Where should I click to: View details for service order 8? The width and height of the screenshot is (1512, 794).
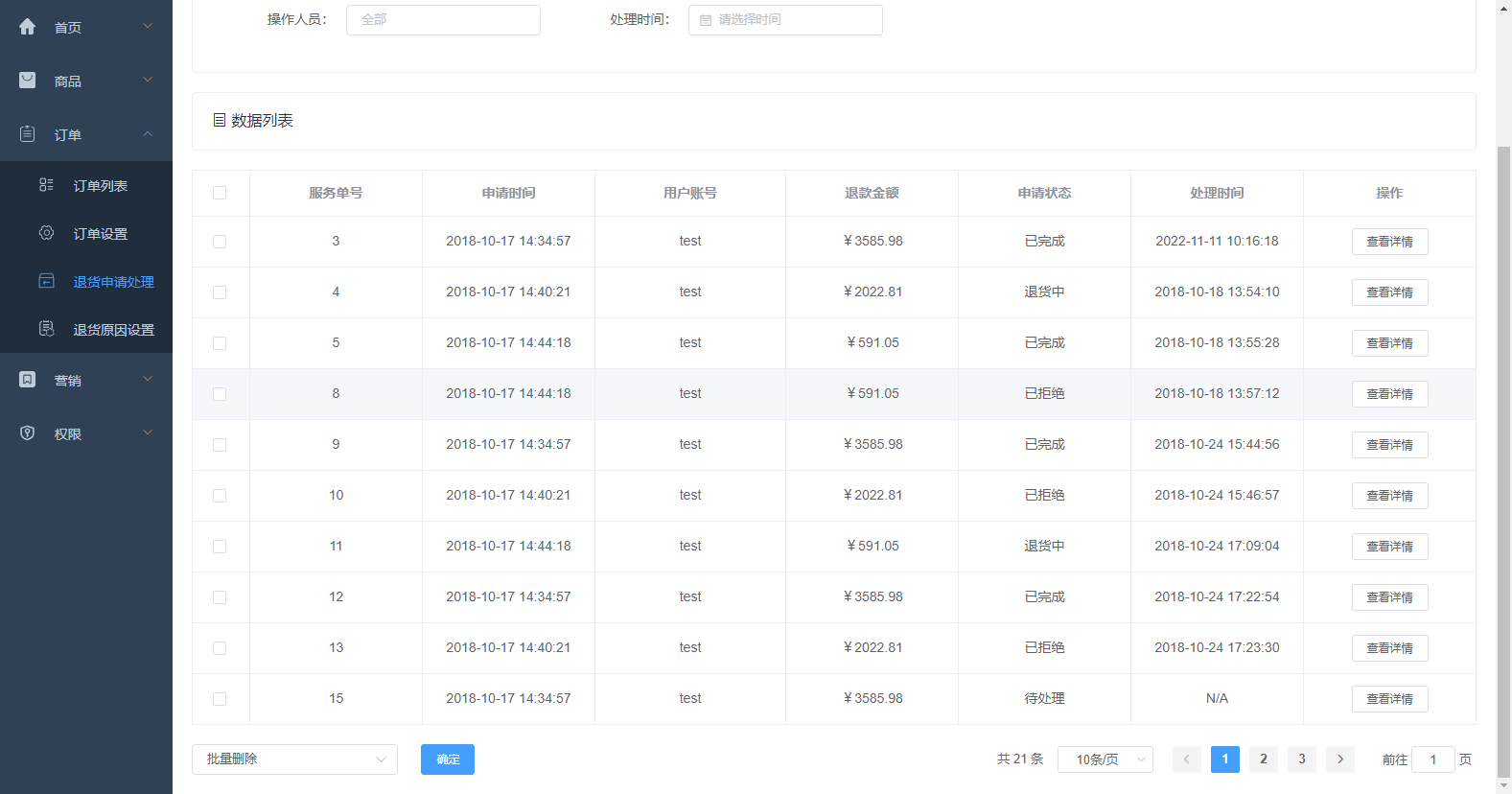1389,394
